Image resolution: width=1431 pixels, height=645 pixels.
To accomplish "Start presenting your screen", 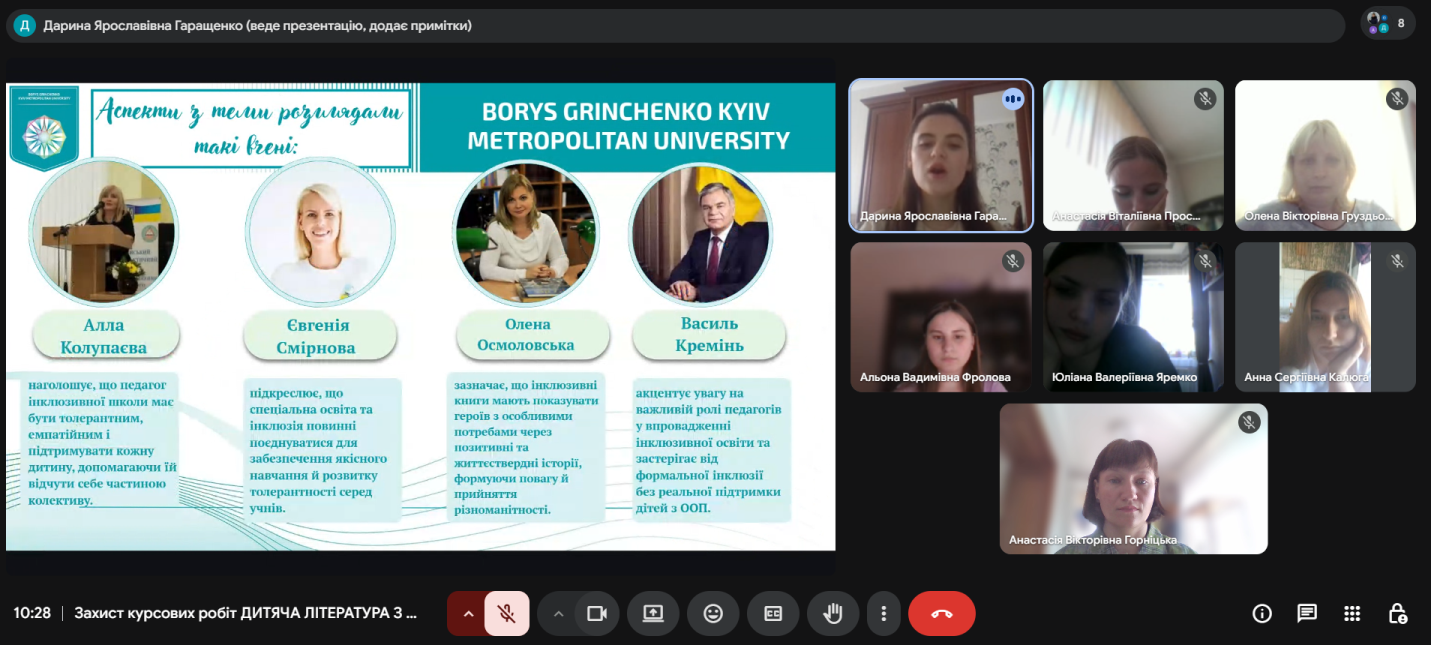I will pos(653,614).
